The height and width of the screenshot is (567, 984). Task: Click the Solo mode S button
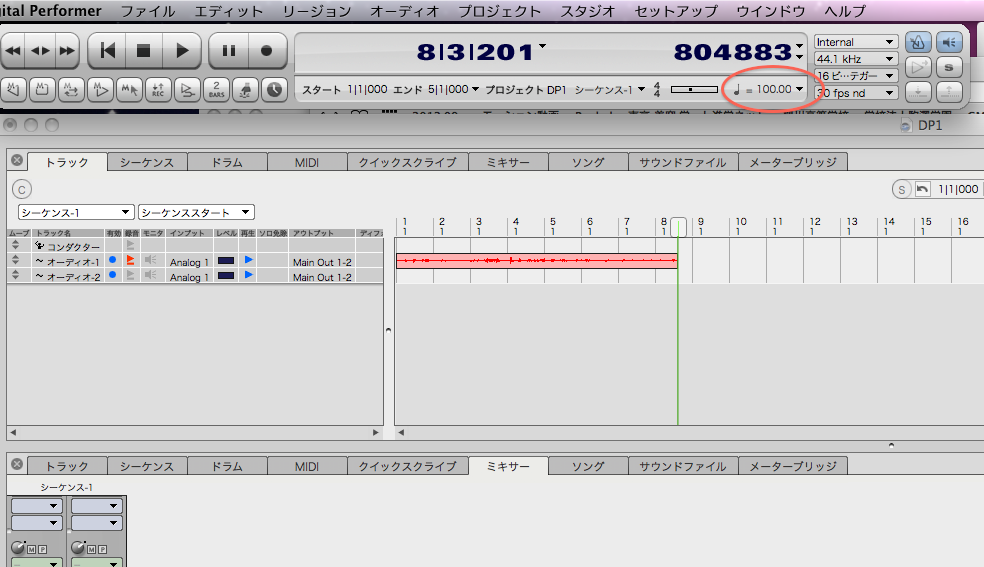(949, 66)
